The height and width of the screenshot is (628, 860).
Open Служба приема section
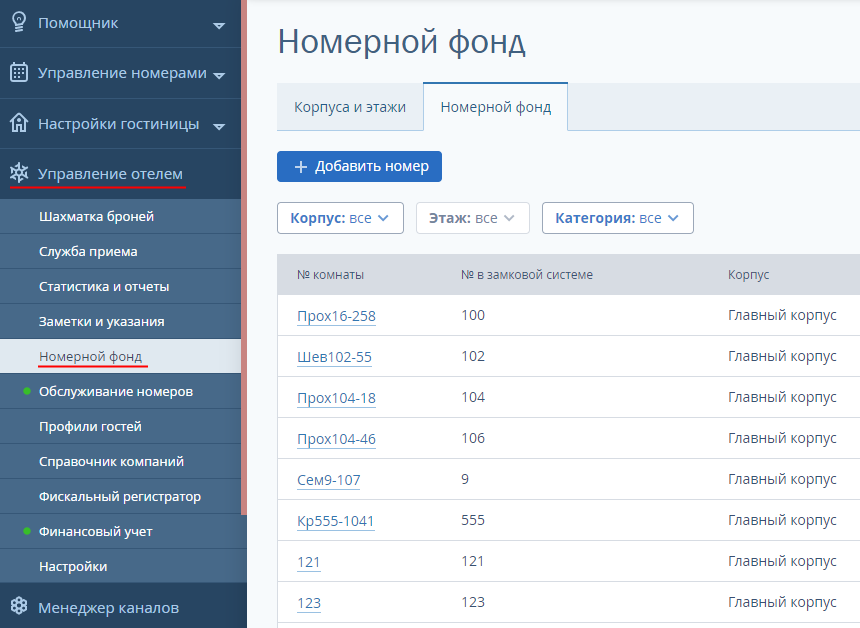[x=120, y=251]
